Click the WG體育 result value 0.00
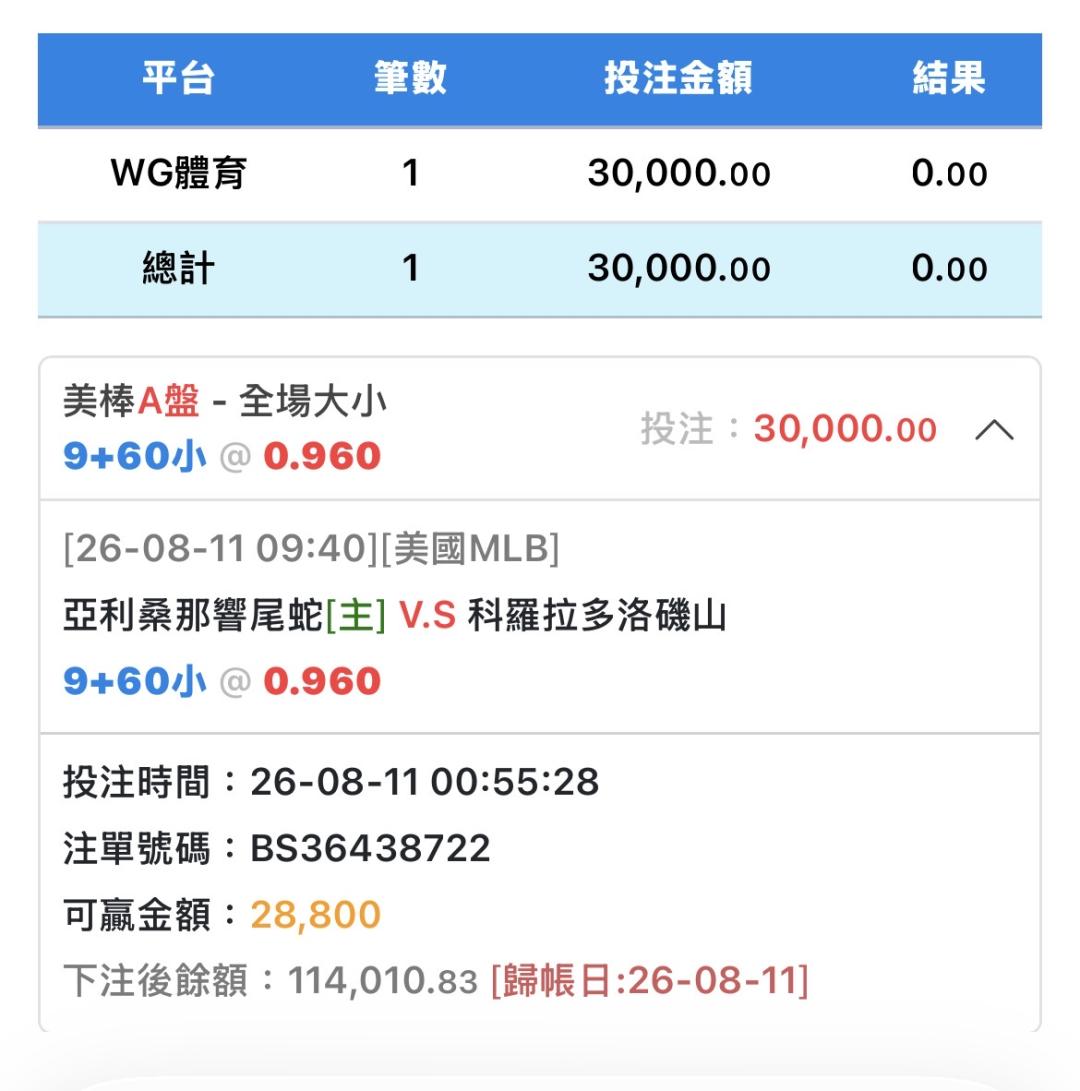This screenshot has height=1091, width=1080. coord(949,173)
